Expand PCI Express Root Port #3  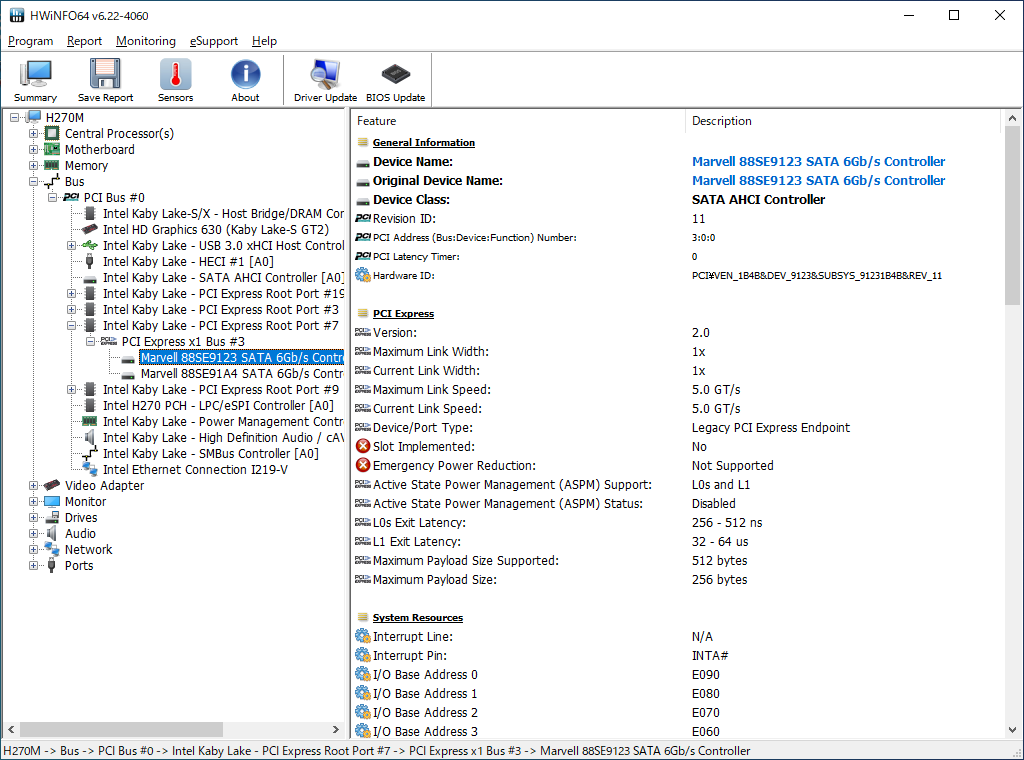(71, 309)
